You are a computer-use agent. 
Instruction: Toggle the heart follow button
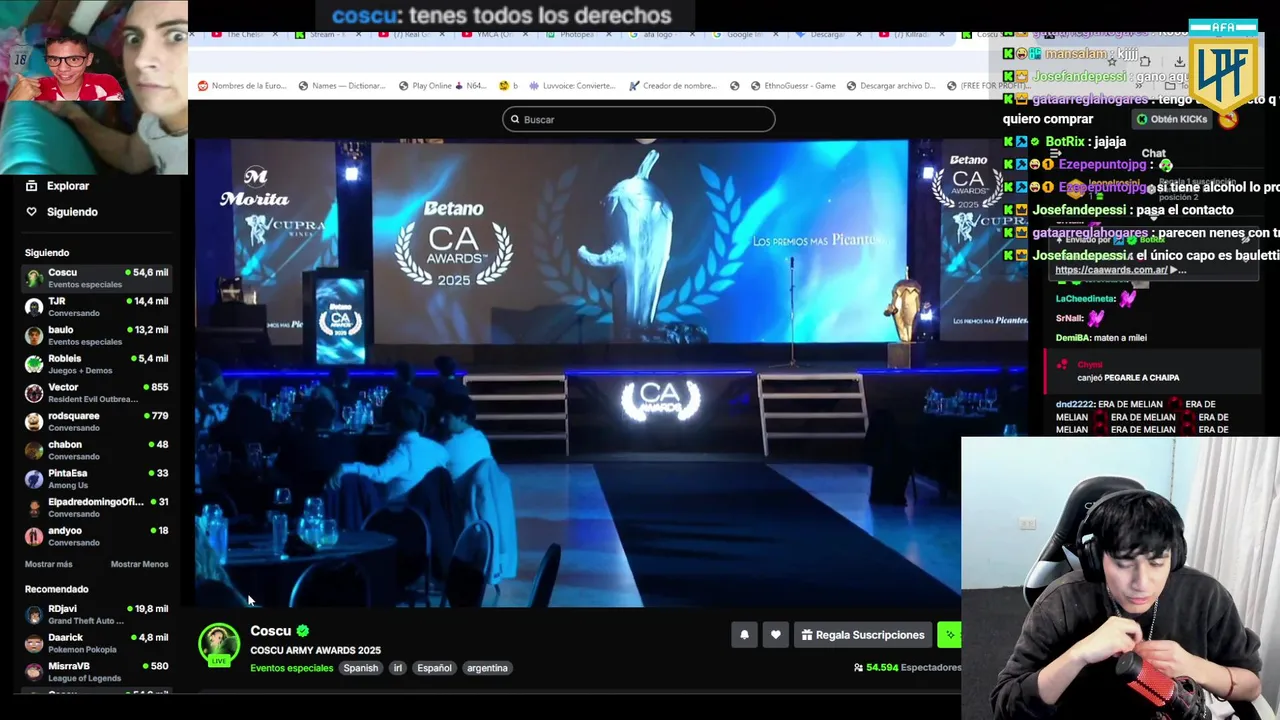coord(775,635)
